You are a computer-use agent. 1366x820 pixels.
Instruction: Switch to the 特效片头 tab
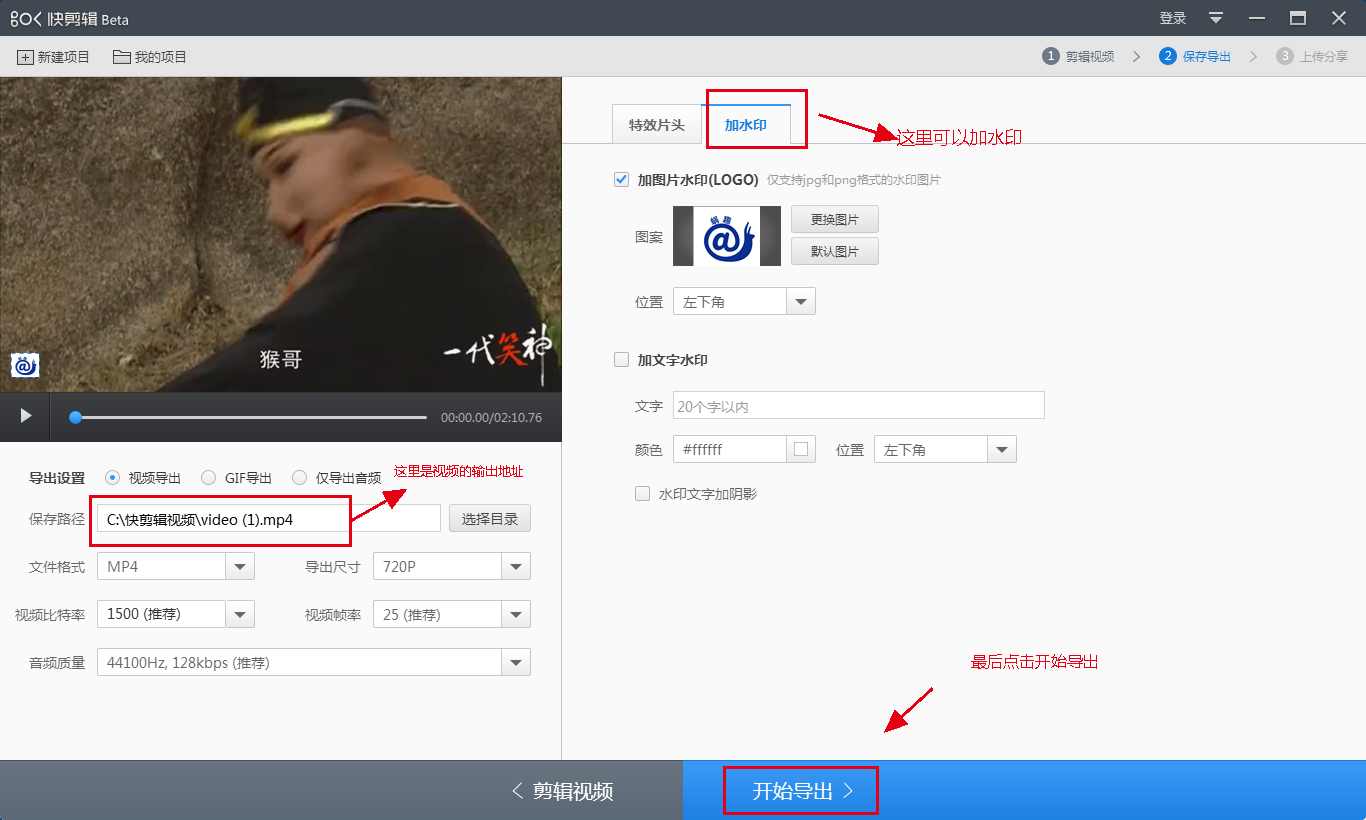coord(656,125)
